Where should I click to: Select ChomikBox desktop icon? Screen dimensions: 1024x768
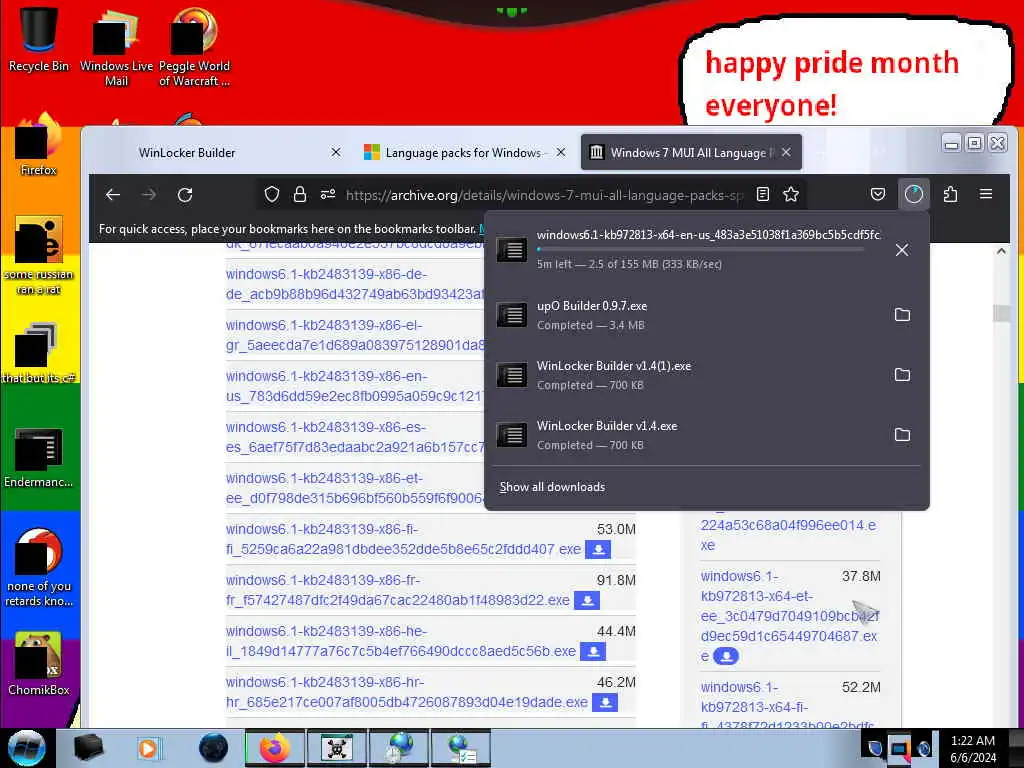(x=39, y=664)
